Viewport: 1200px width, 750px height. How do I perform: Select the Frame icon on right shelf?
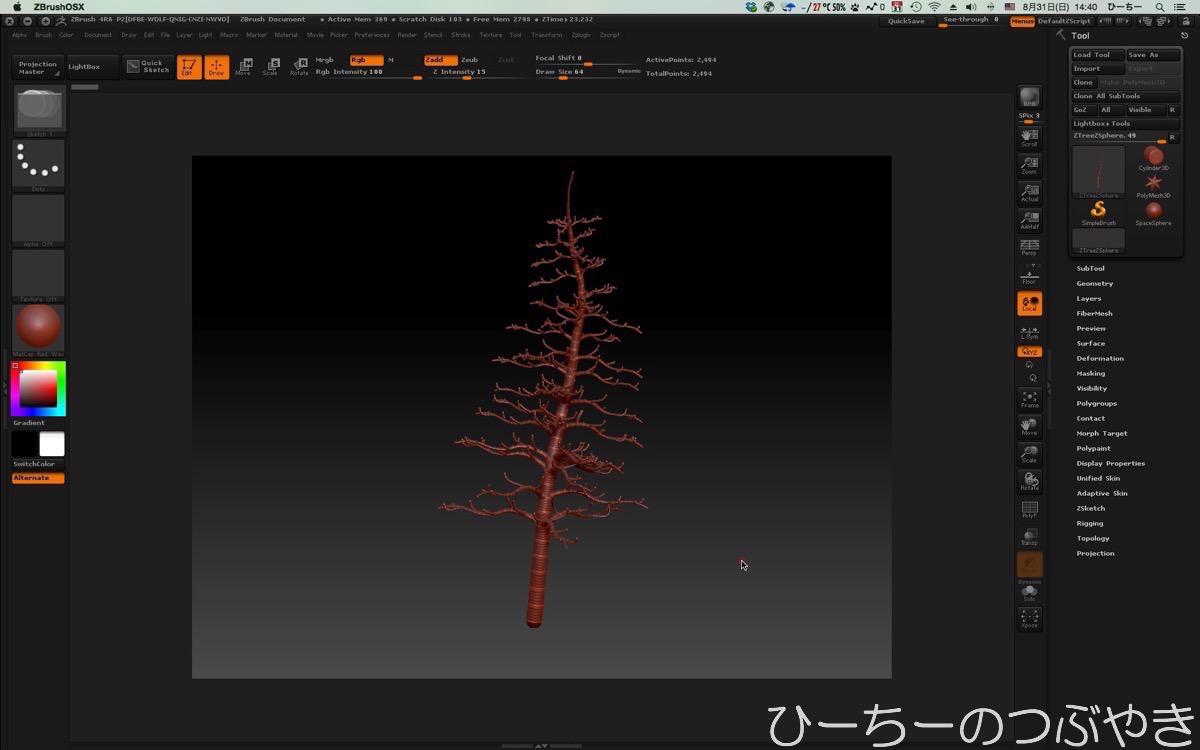point(1029,400)
